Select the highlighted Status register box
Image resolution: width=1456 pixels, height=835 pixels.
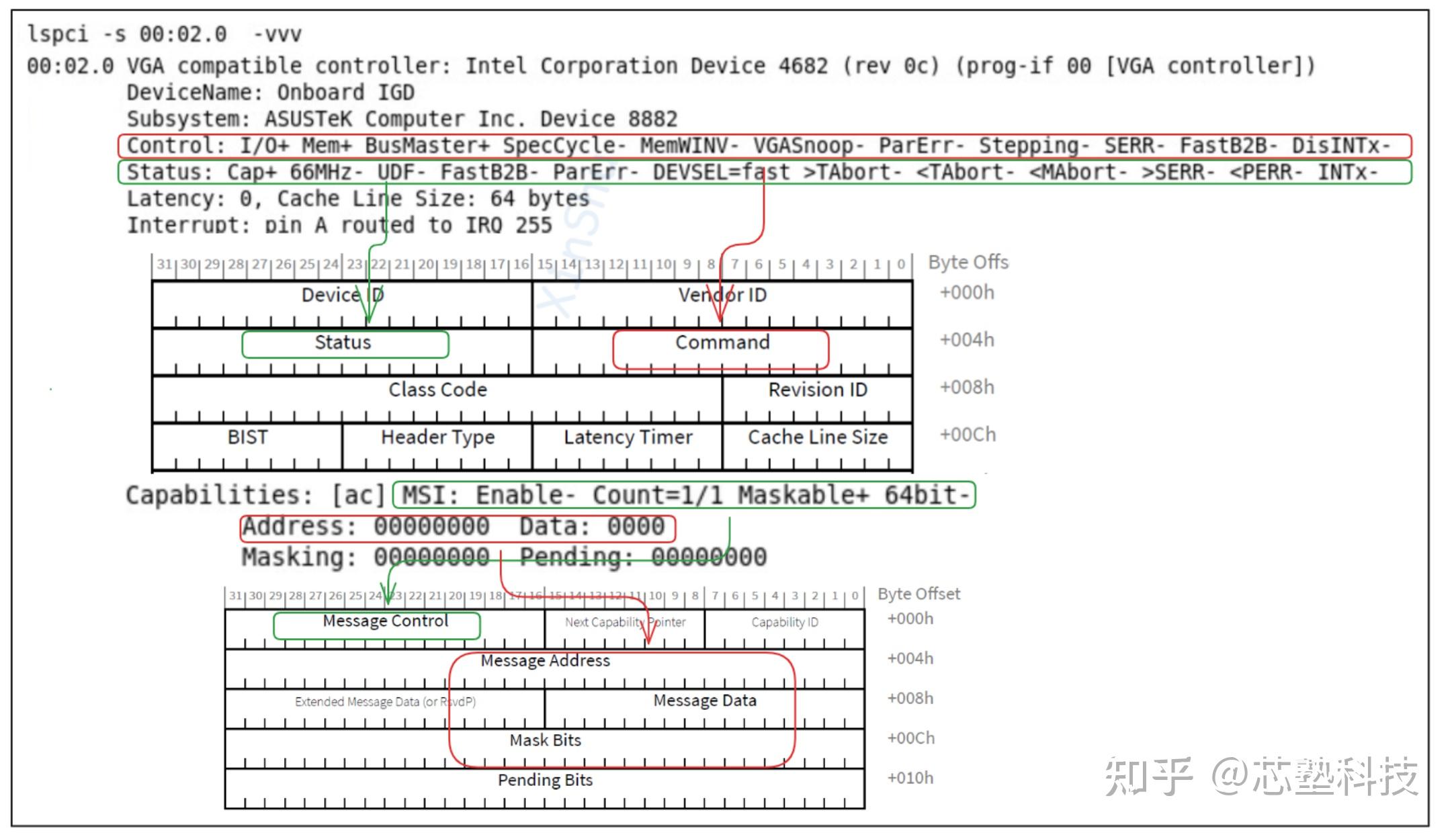pos(345,343)
